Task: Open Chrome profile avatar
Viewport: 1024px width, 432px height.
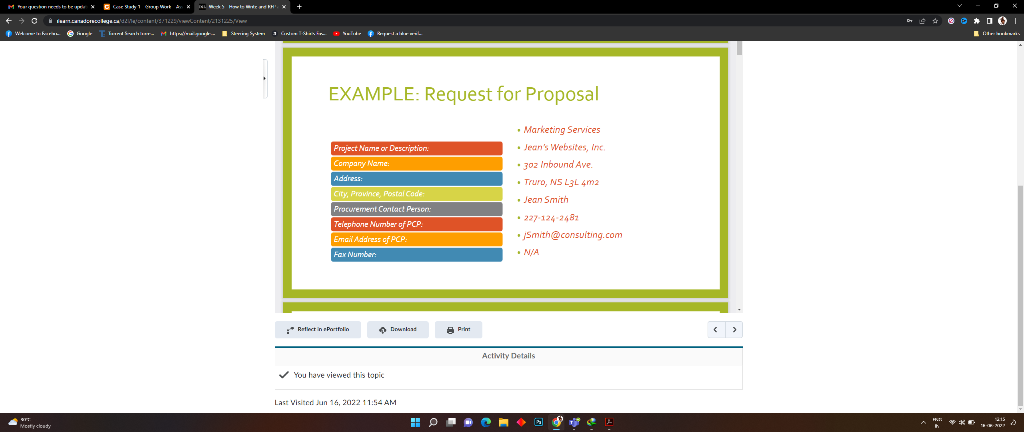Action: 1002,20
